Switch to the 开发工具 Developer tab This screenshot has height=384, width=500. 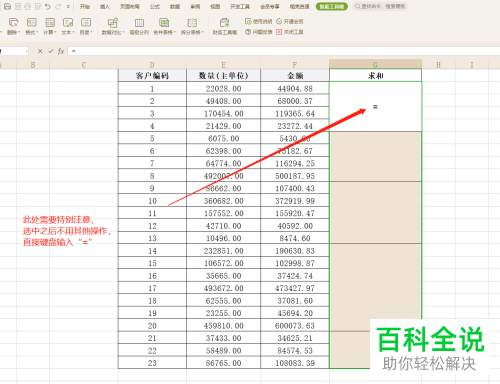(x=240, y=6)
